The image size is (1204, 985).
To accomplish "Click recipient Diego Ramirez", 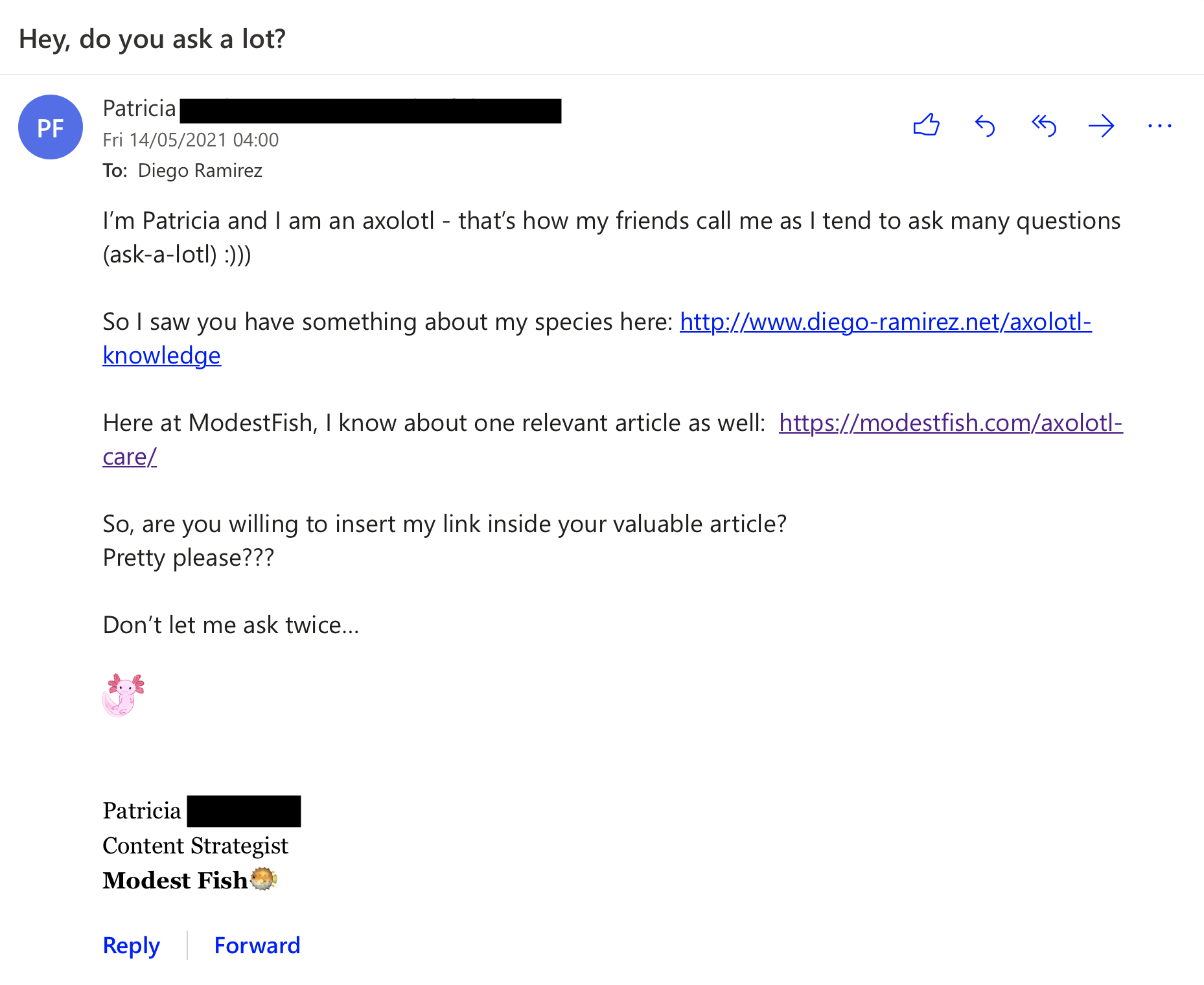I will point(200,170).
